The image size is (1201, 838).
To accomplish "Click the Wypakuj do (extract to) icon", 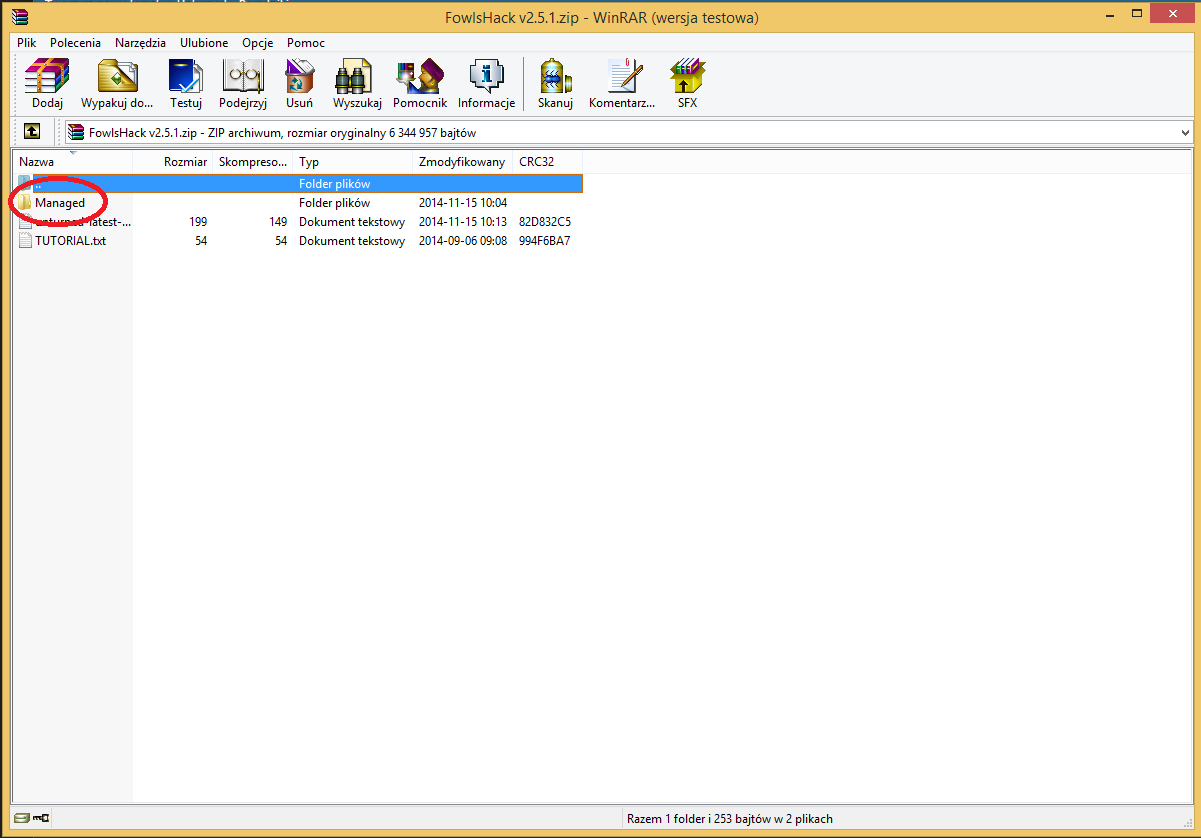I will [117, 76].
